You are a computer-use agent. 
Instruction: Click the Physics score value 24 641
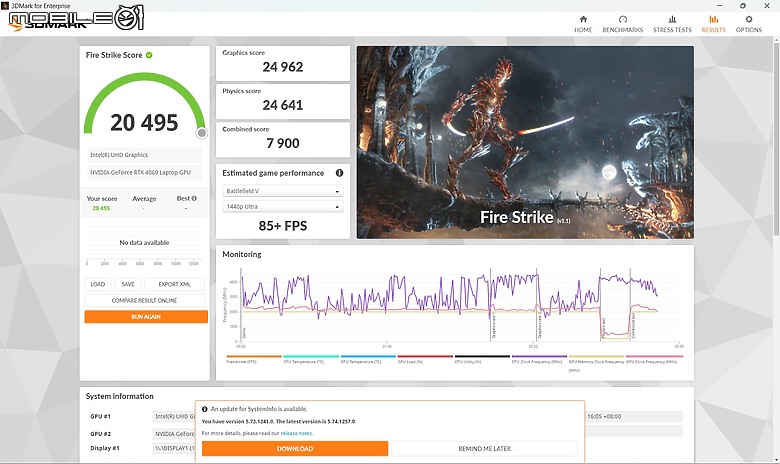283,105
